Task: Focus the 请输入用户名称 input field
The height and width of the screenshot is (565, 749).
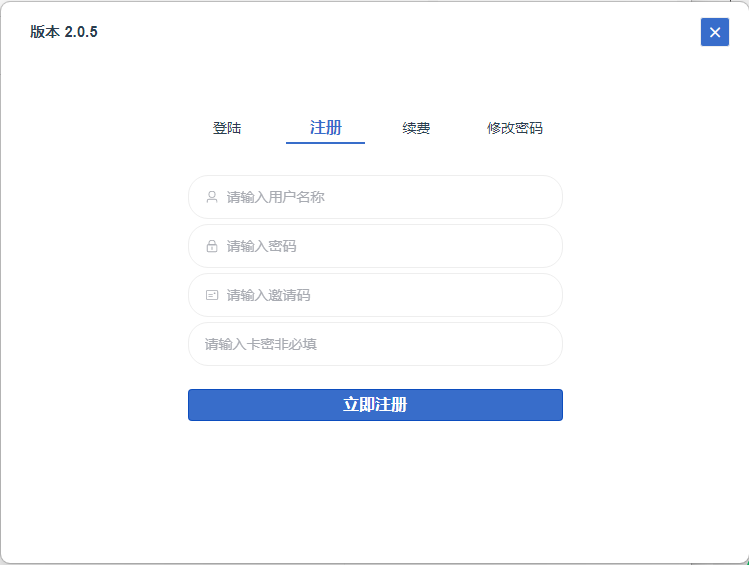Action: 375,197
